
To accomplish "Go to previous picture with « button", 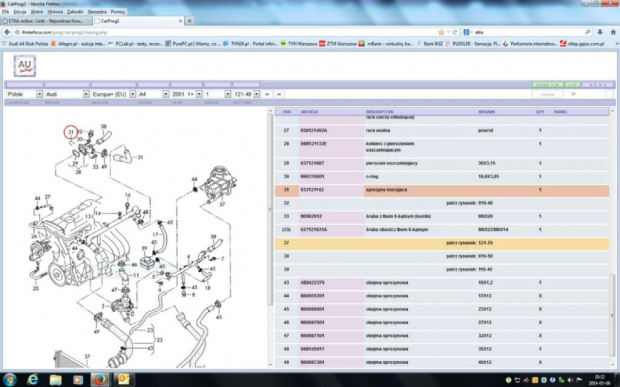I will pos(267,94).
